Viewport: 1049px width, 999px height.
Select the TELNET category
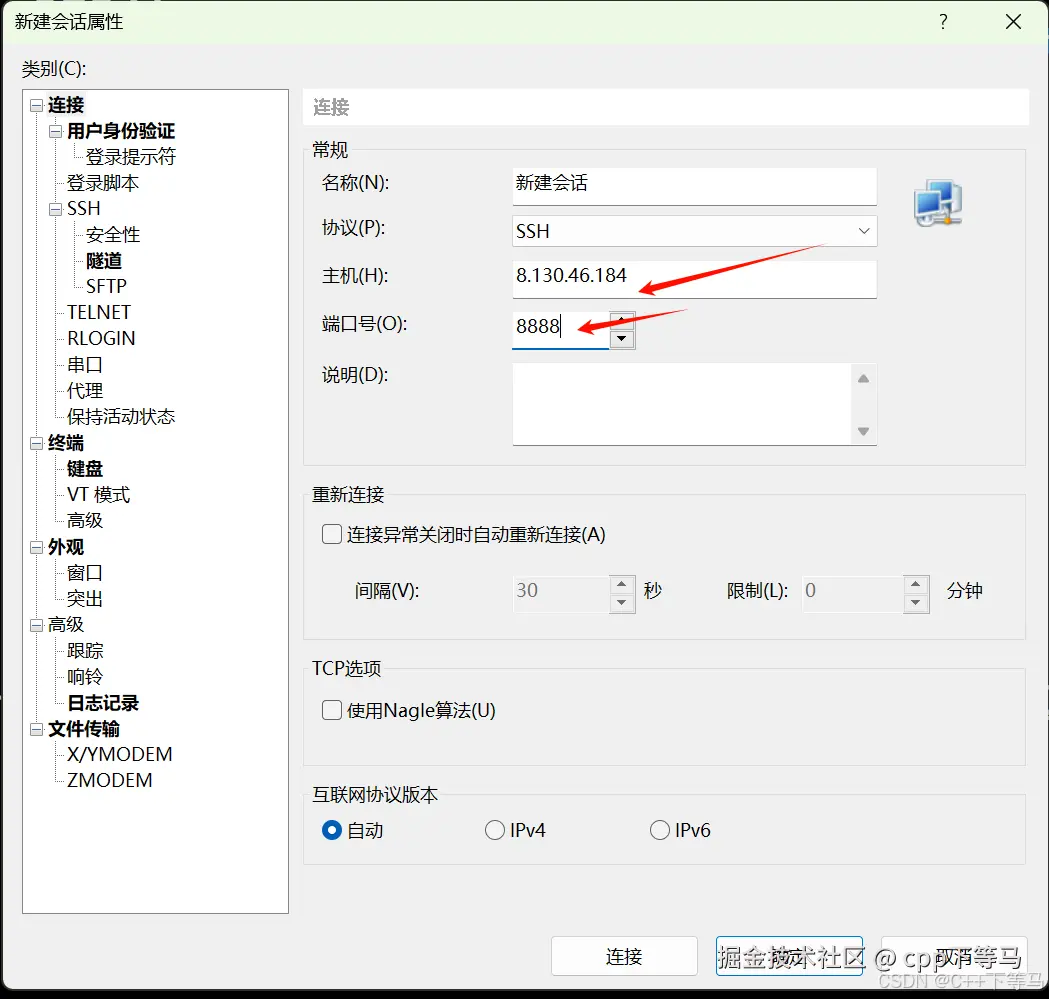pyautogui.click(x=97, y=312)
